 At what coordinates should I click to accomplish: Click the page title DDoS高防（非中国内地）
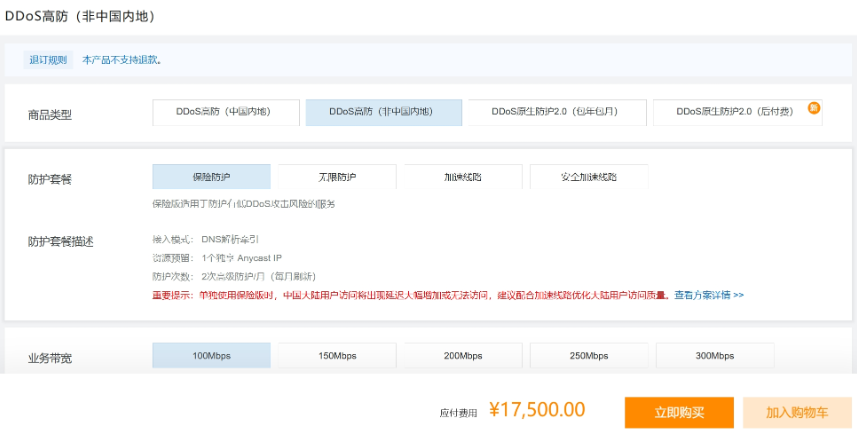(x=80, y=16)
